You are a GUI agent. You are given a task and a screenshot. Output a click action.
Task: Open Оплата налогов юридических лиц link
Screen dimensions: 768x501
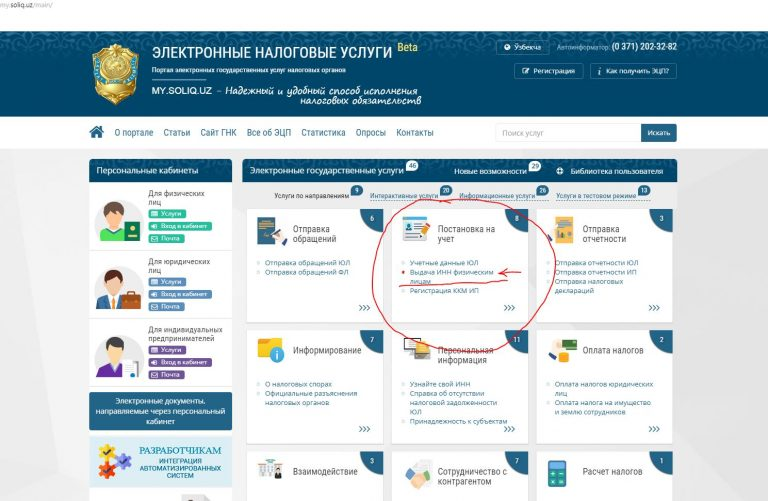pos(603,388)
